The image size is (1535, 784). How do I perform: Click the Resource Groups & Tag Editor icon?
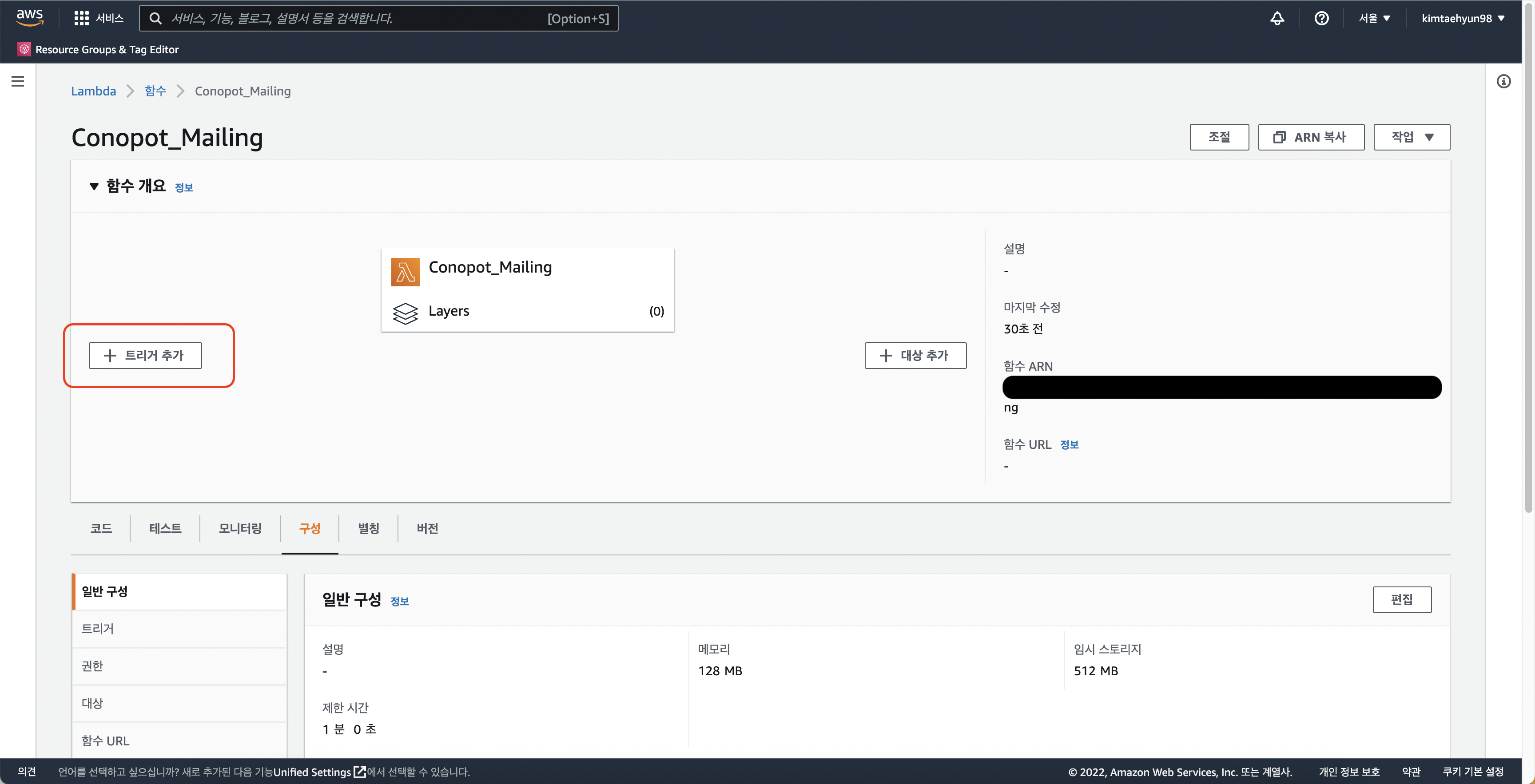[24, 49]
